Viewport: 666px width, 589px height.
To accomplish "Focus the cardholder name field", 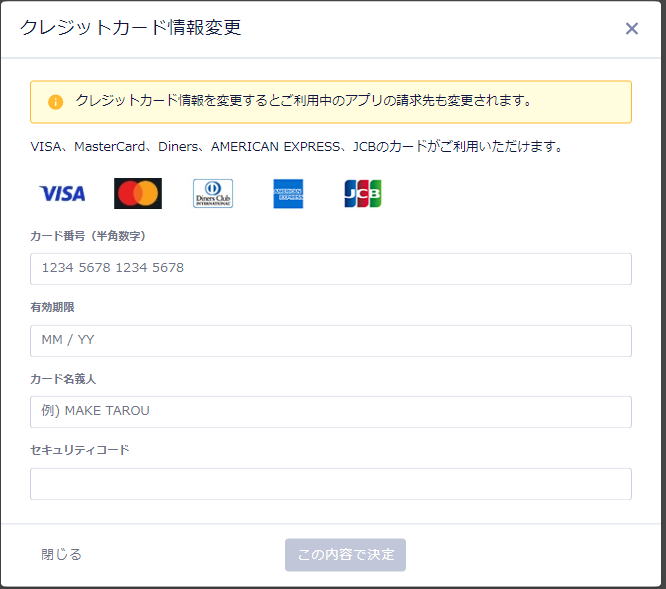I will (331, 412).
